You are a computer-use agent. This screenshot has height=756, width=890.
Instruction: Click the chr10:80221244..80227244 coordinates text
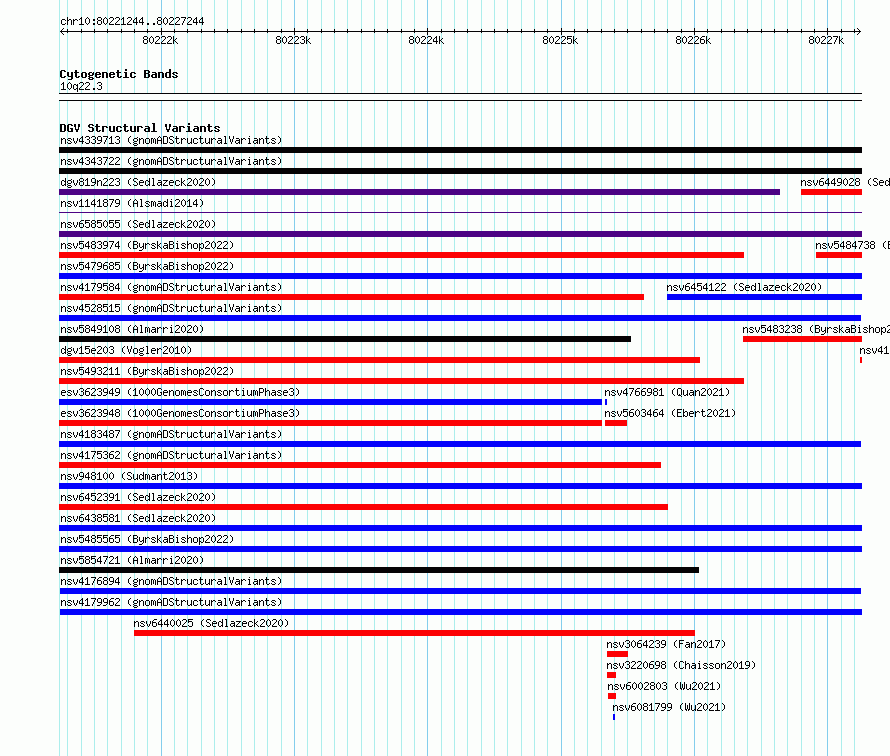tap(132, 21)
